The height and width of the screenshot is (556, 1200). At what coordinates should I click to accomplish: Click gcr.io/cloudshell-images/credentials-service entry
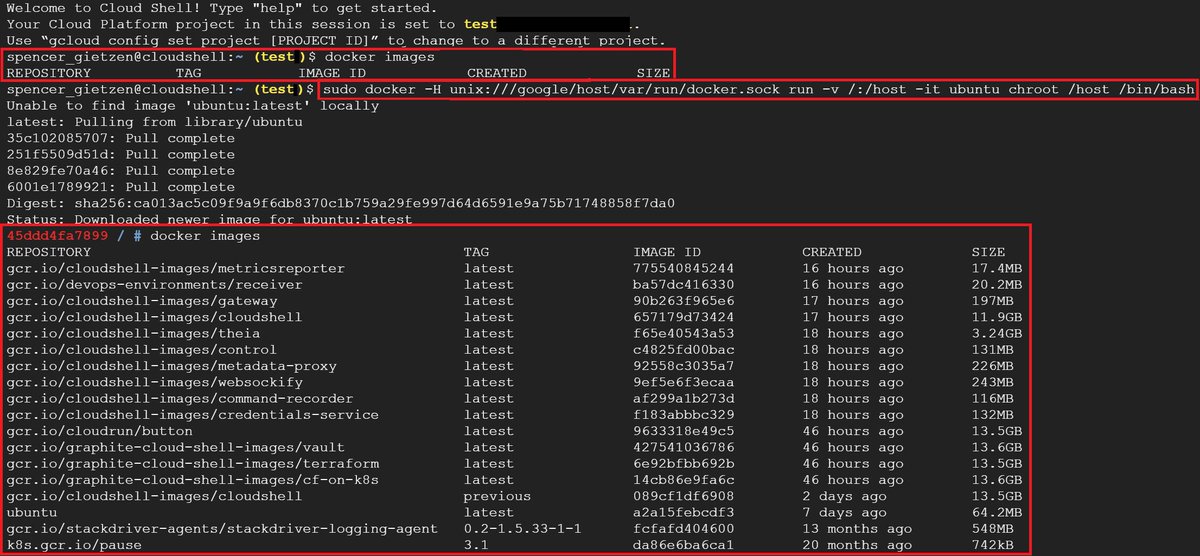click(192, 414)
